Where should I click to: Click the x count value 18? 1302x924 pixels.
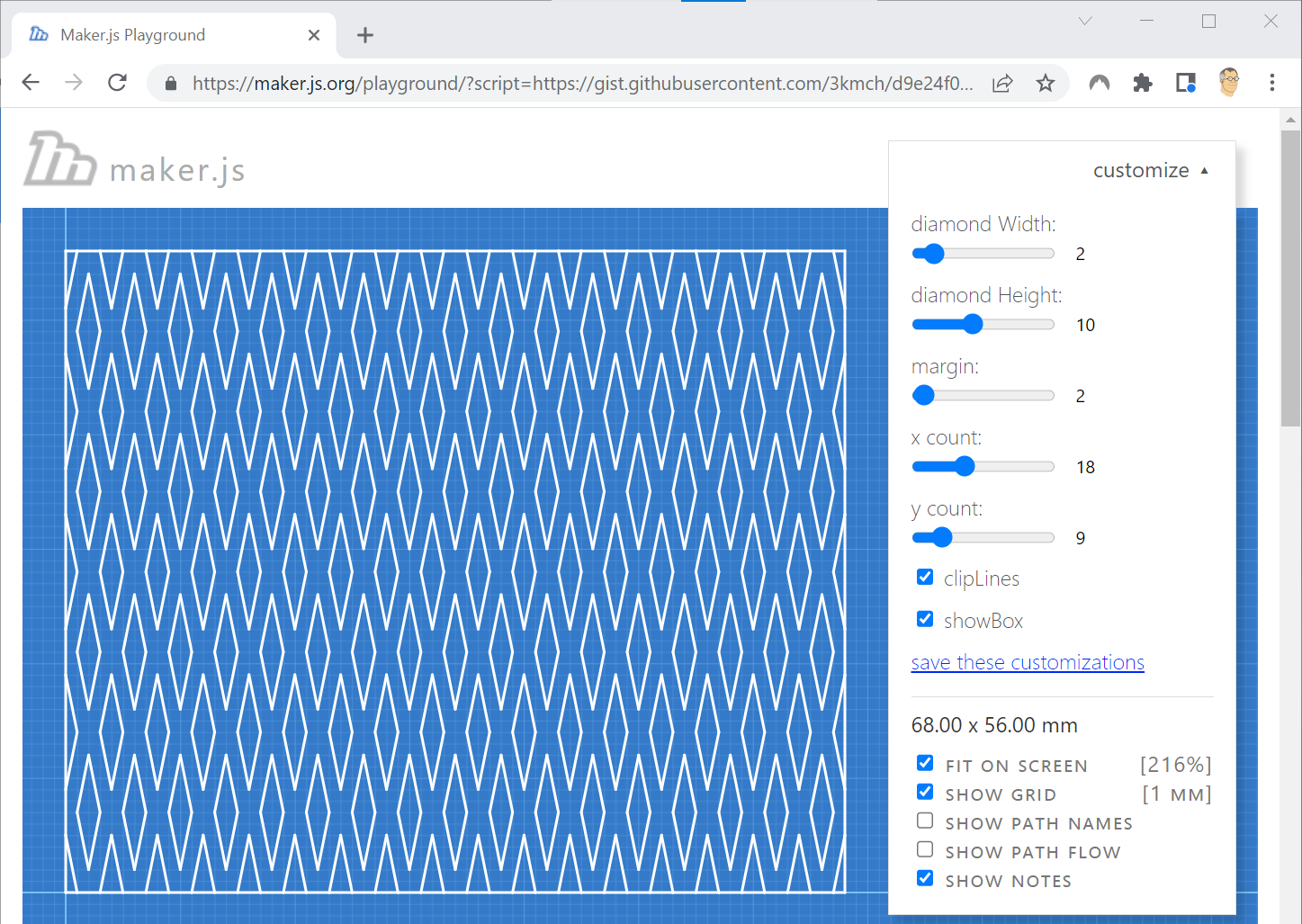click(1085, 467)
